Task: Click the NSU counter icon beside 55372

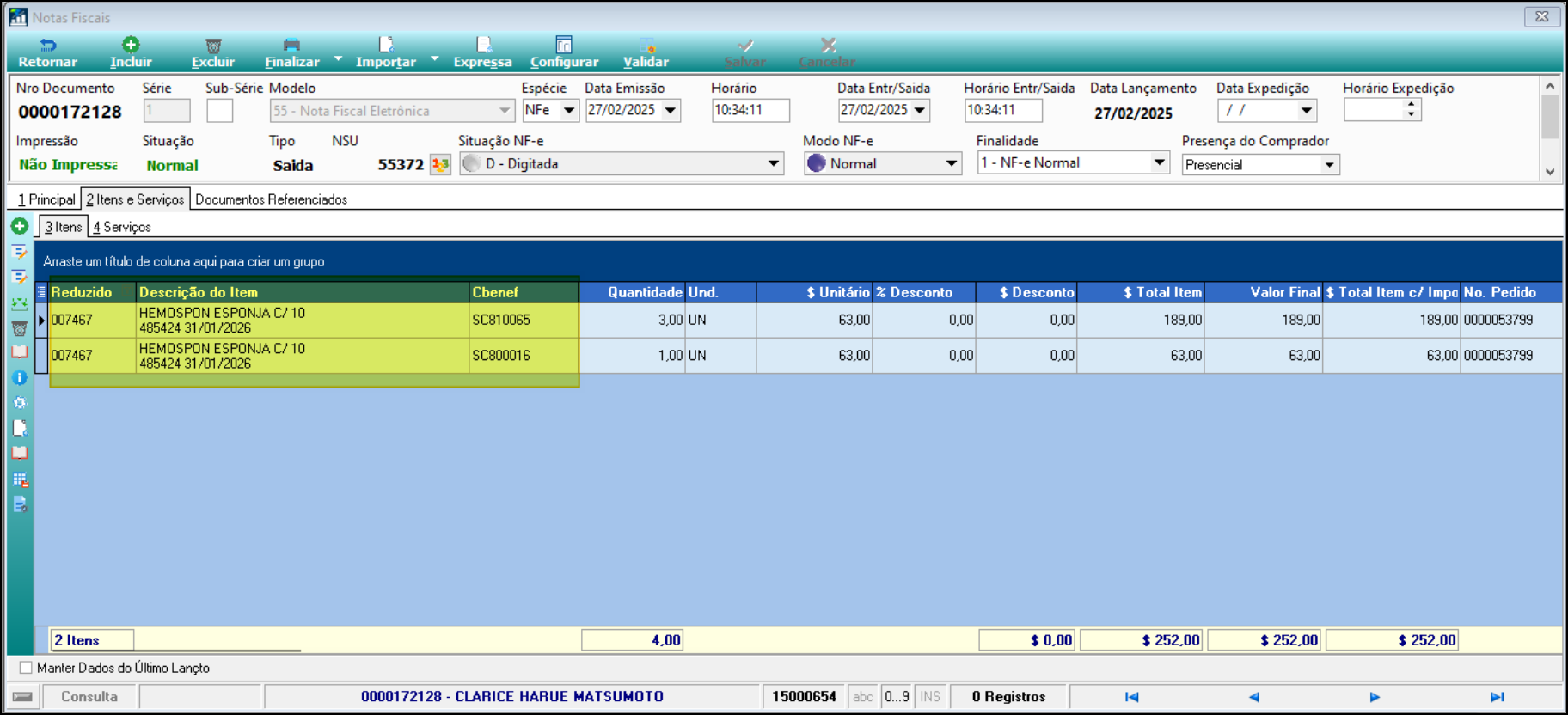Action: (x=440, y=164)
